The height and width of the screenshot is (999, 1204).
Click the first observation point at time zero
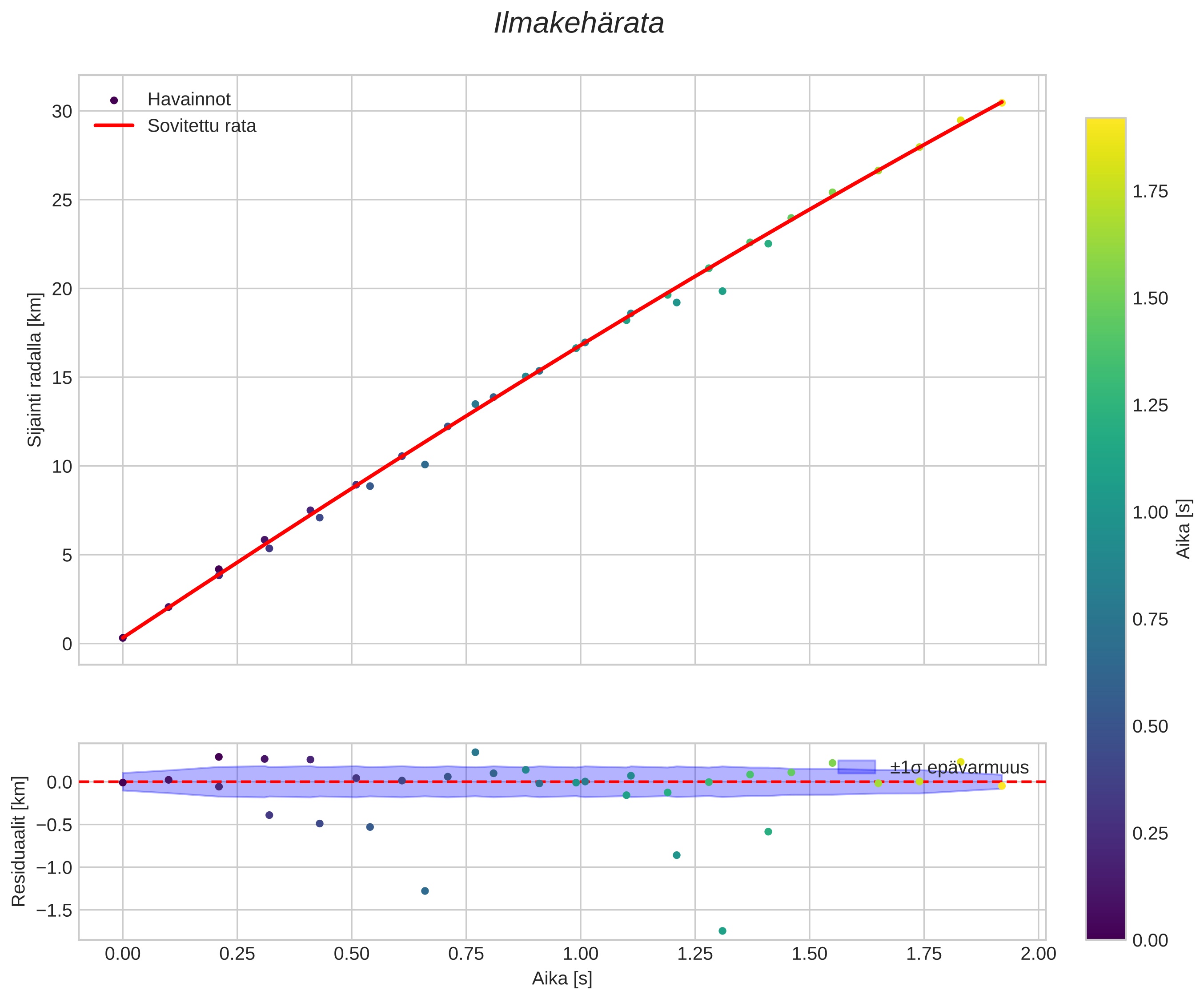[x=123, y=638]
